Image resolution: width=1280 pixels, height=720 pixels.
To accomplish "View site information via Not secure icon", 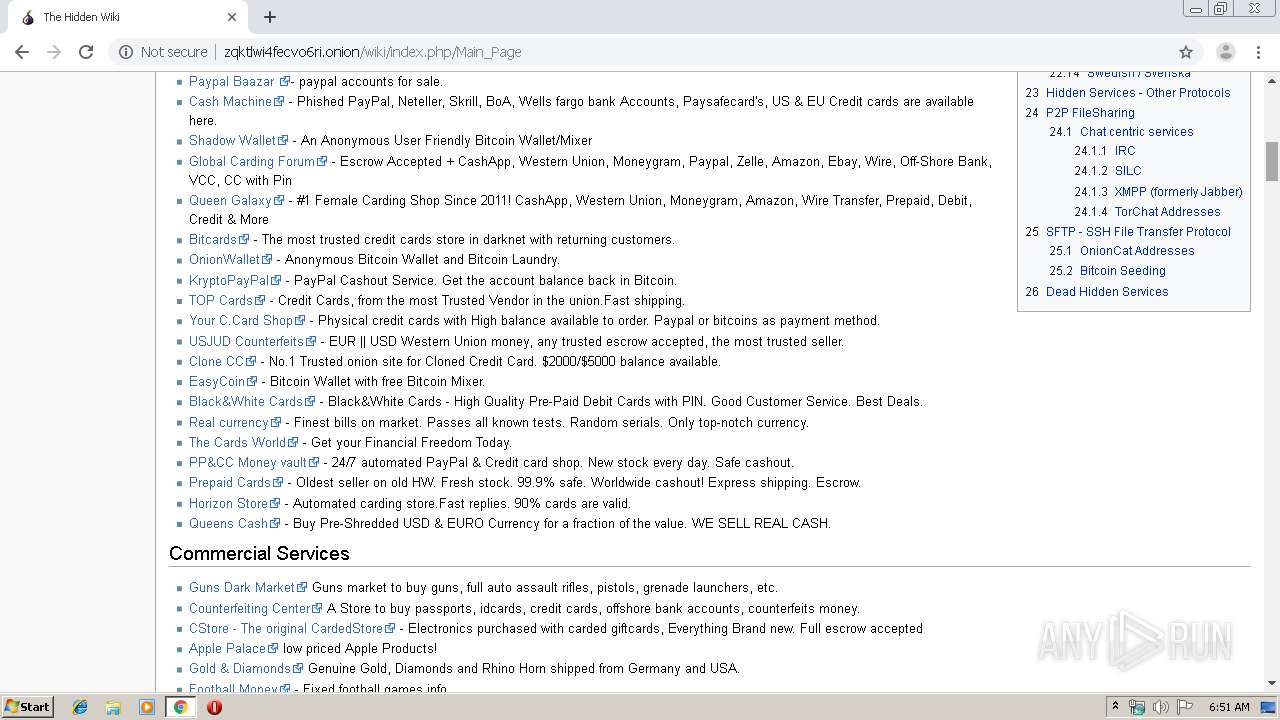I will (126, 52).
